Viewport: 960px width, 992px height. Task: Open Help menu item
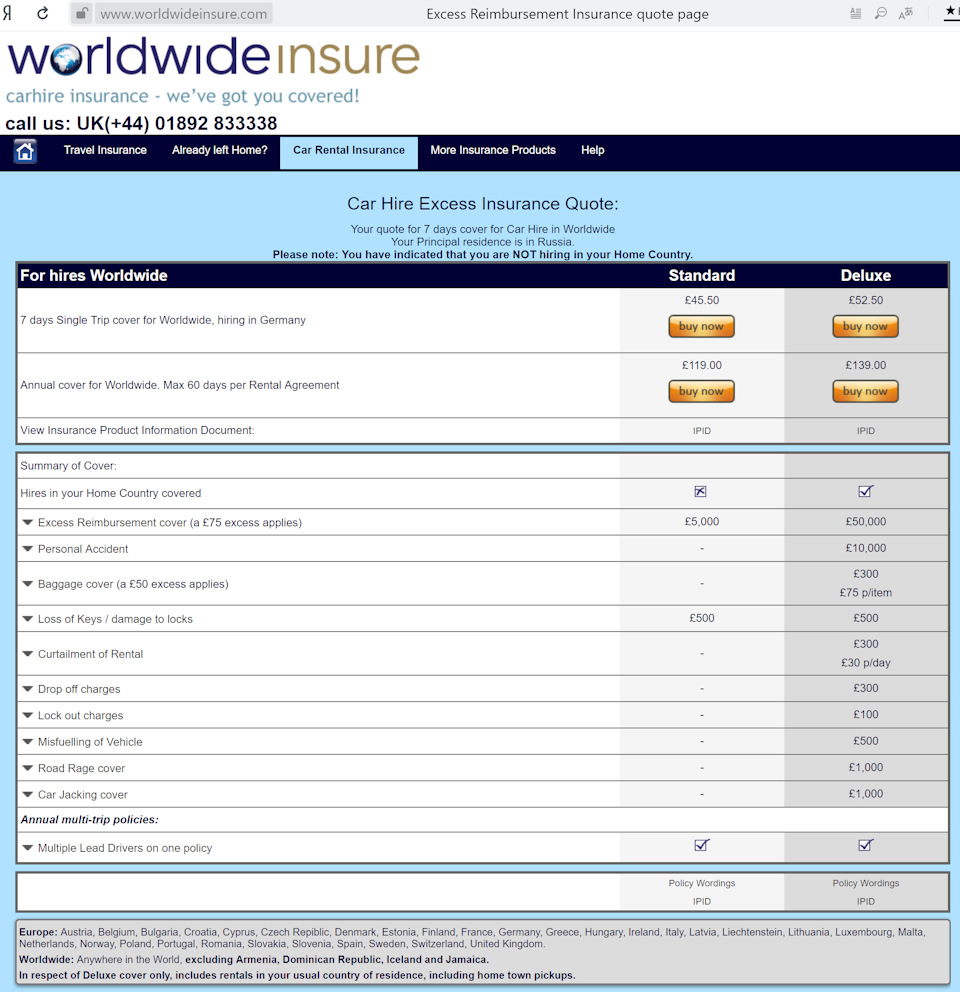click(592, 151)
